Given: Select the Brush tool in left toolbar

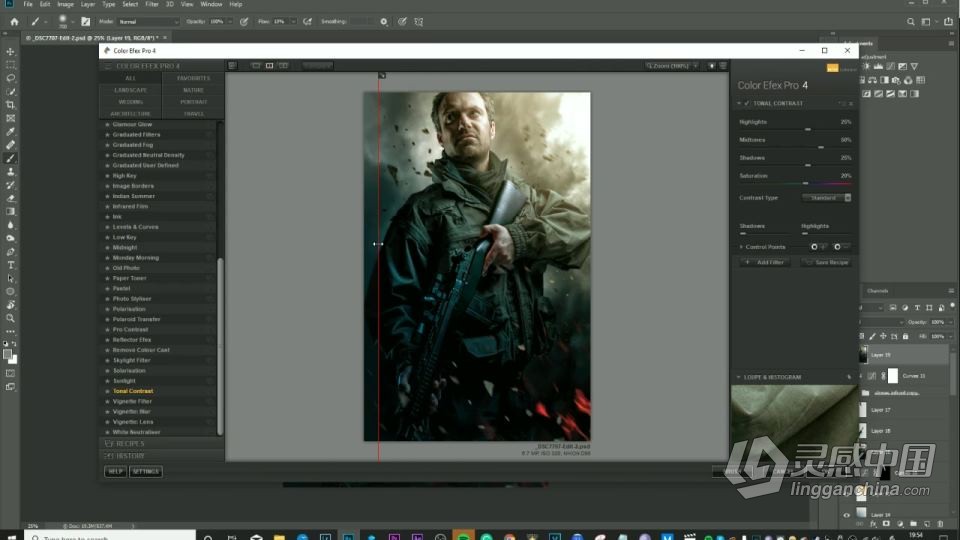Looking at the screenshot, I should tap(10, 159).
